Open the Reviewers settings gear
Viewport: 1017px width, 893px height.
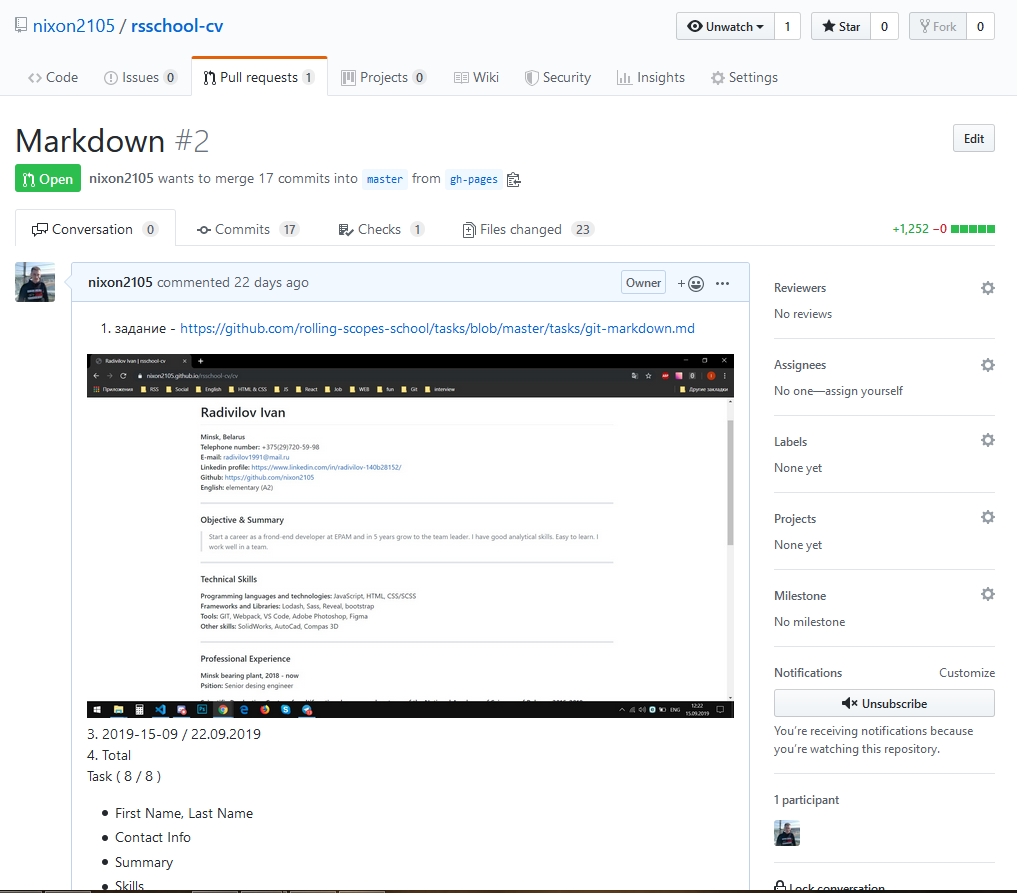(x=987, y=287)
